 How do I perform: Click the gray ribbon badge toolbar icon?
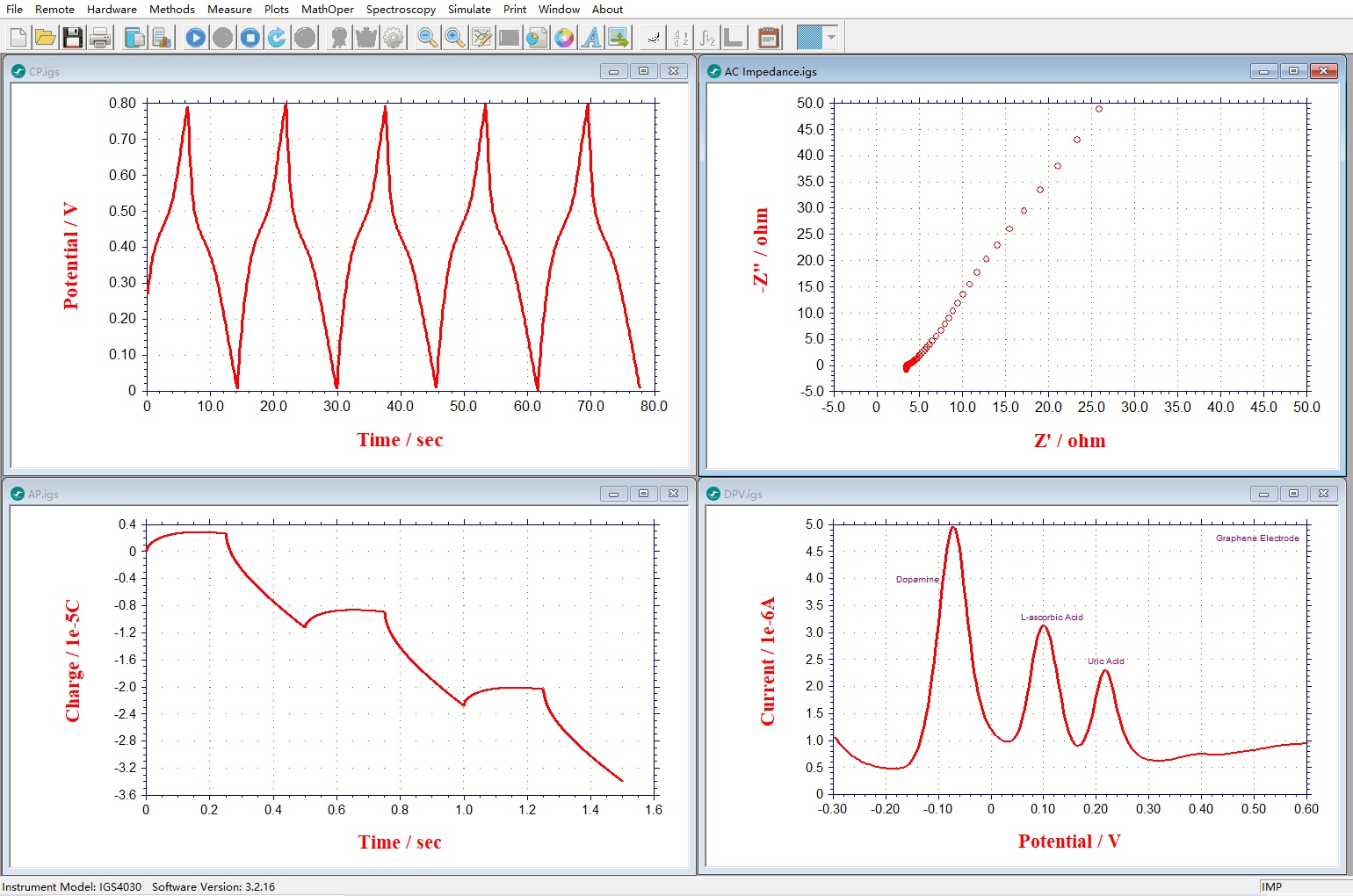click(339, 38)
